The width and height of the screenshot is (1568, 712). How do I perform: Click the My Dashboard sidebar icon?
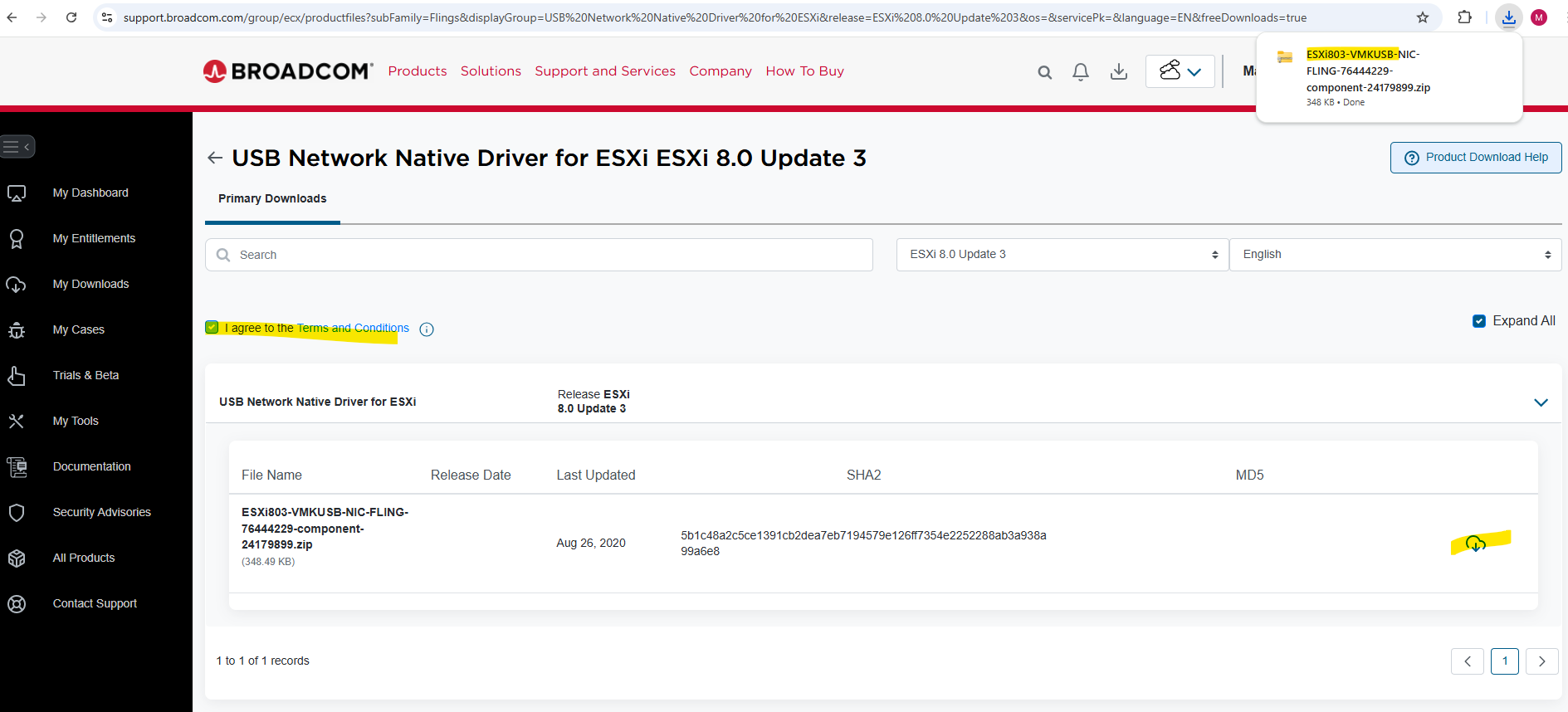(x=17, y=193)
